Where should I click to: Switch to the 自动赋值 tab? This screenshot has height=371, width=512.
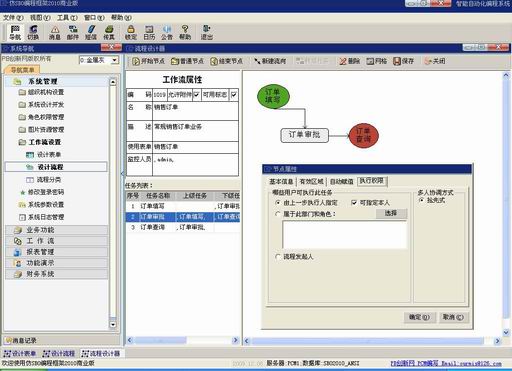[x=342, y=182]
